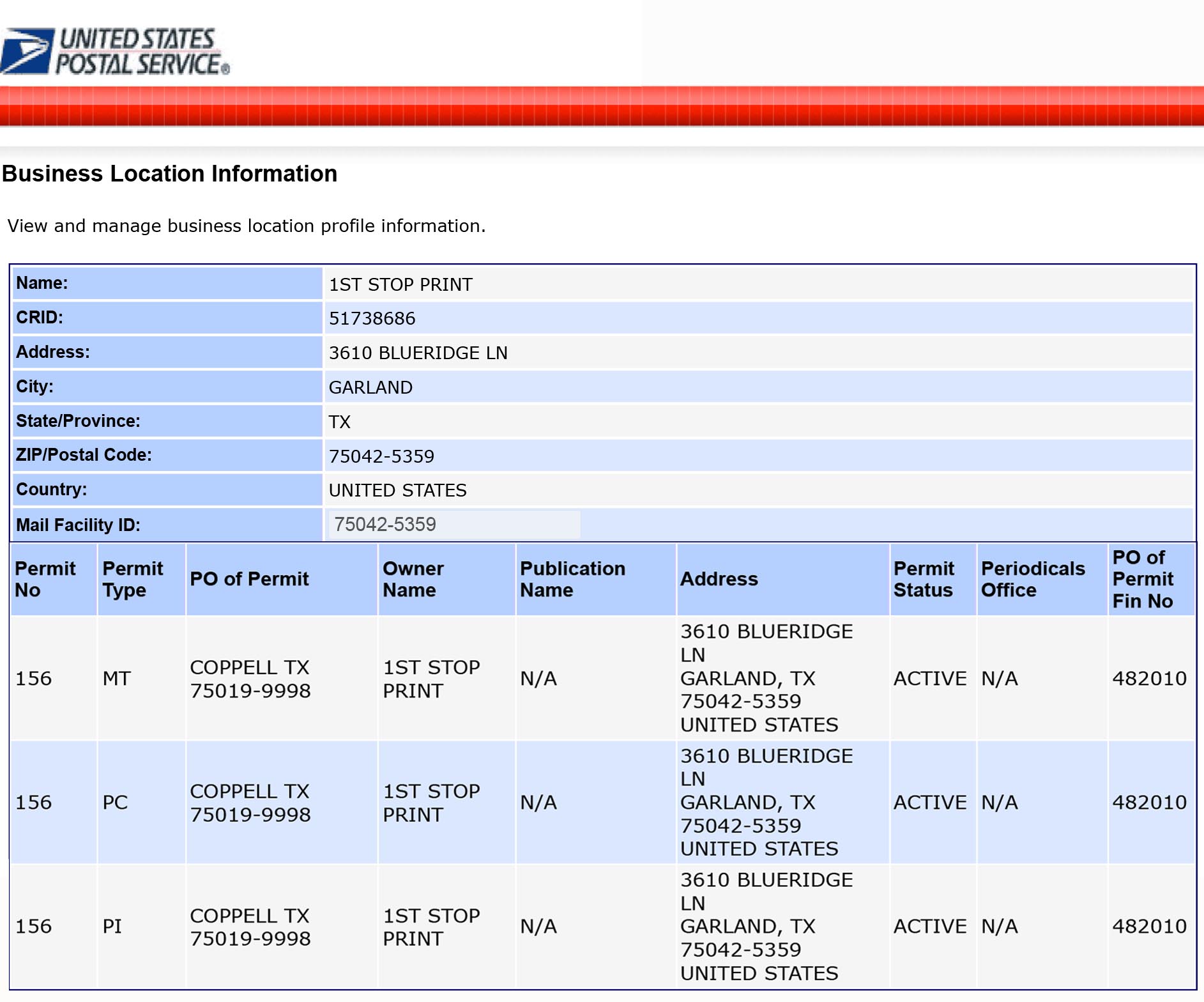
Task: Click the State/Province value TX
Action: pos(339,422)
